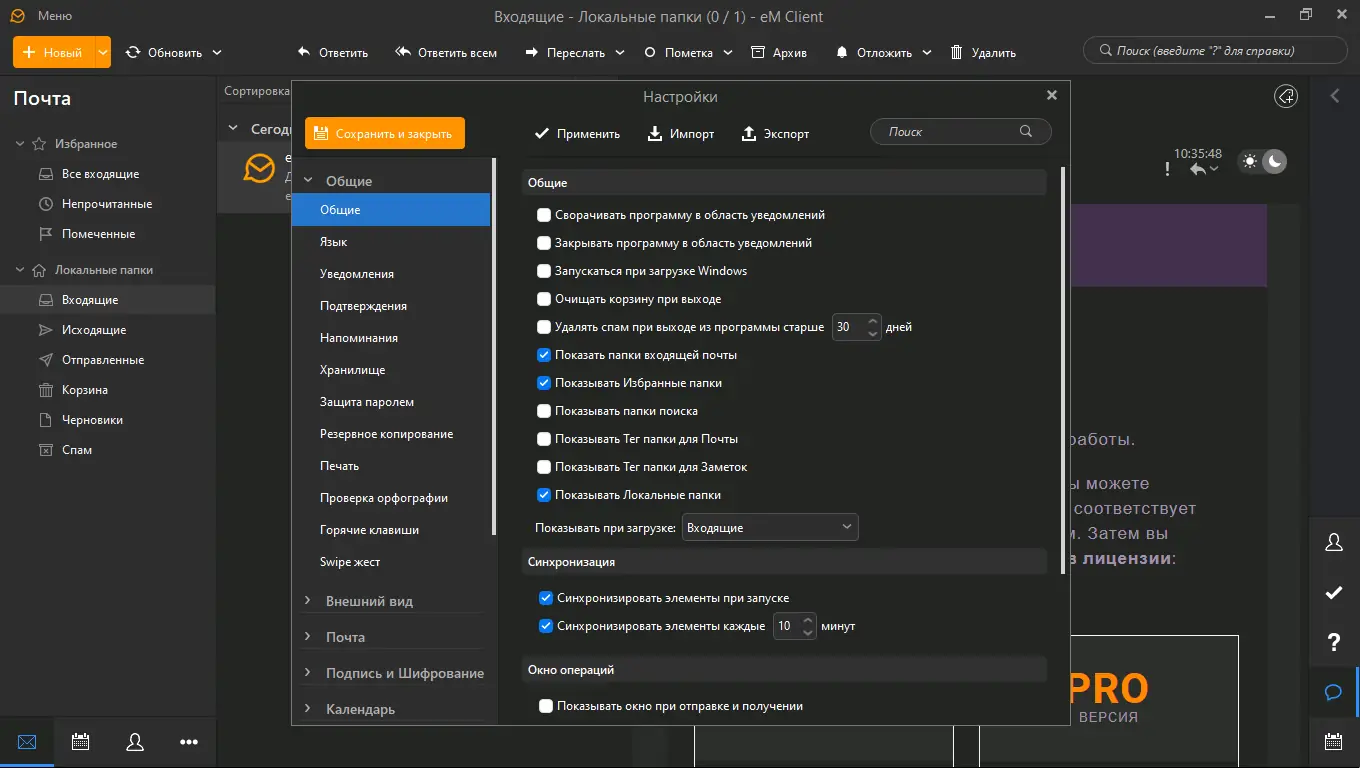Click the 'Применить' button
Screen dimensions: 1360x768
pos(577,133)
